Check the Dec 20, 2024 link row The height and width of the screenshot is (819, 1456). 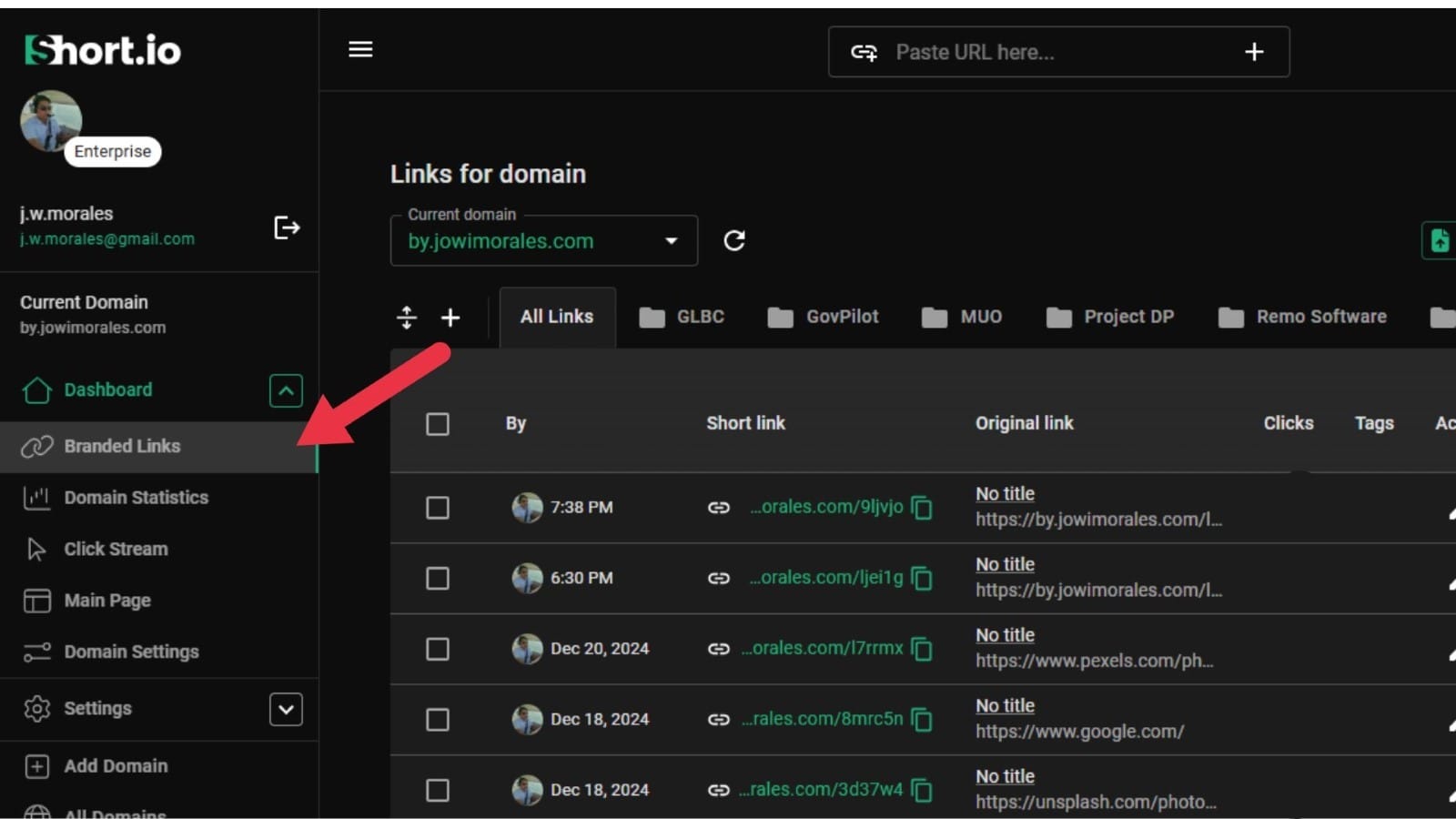tap(438, 649)
